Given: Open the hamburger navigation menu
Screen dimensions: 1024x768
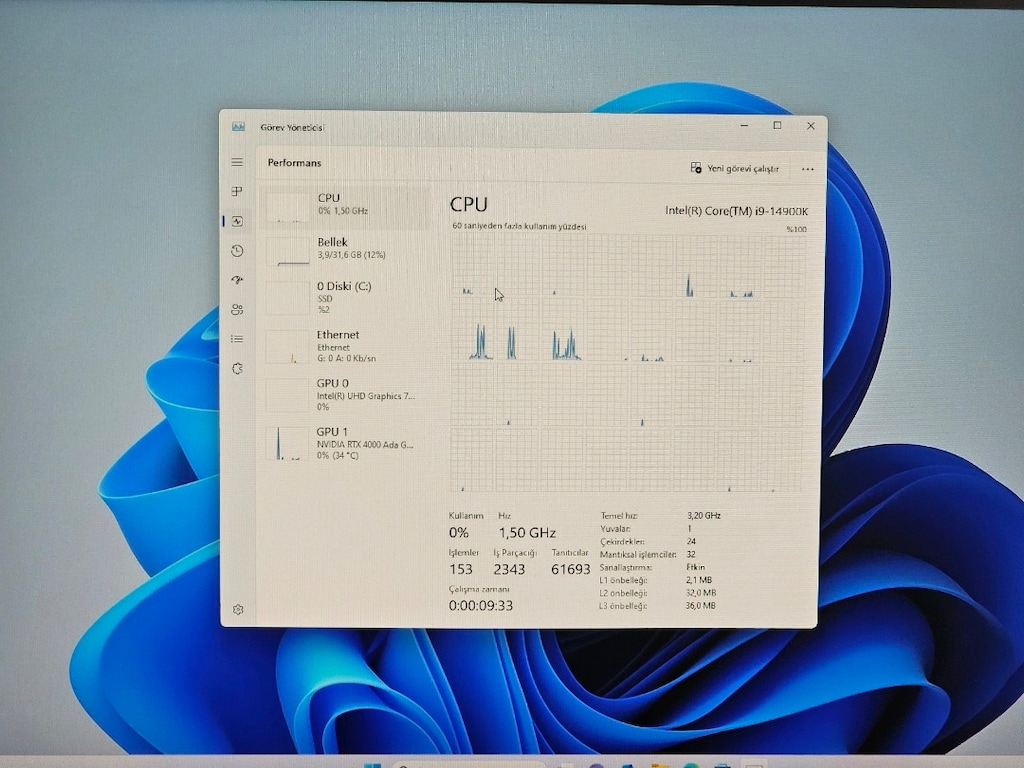Looking at the screenshot, I should pos(237,162).
